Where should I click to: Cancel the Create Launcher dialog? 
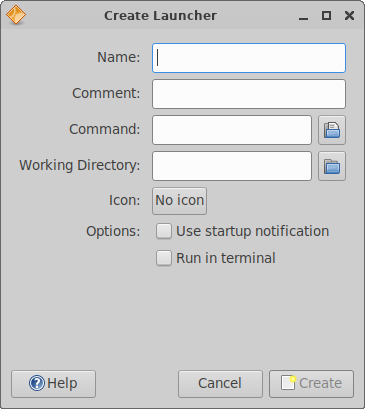(220, 384)
